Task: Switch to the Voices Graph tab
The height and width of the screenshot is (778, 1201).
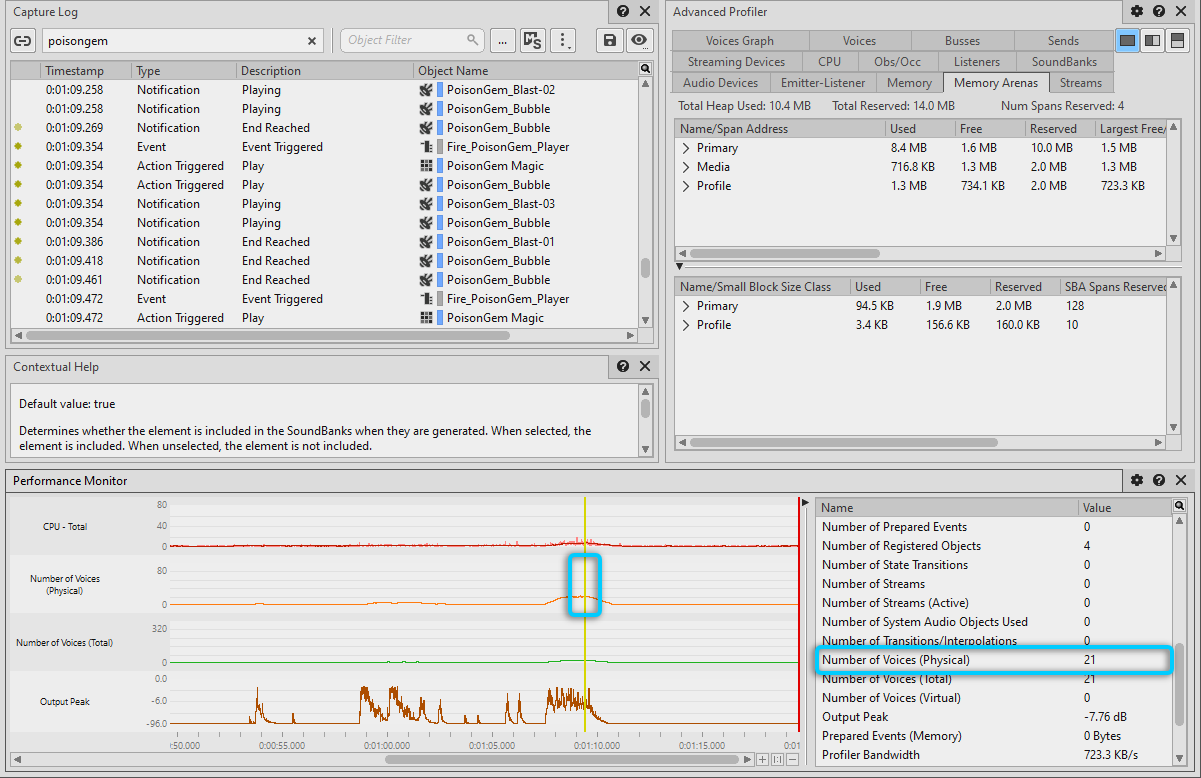Action: click(x=739, y=41)
